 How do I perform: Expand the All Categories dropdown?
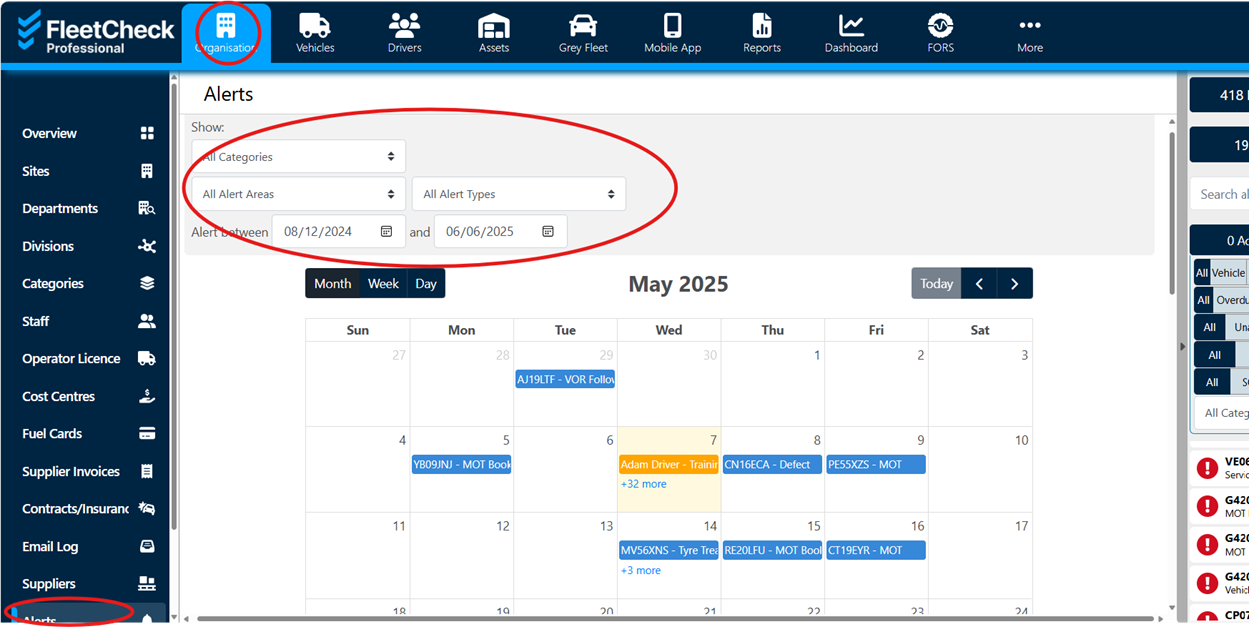coord(298,157)
